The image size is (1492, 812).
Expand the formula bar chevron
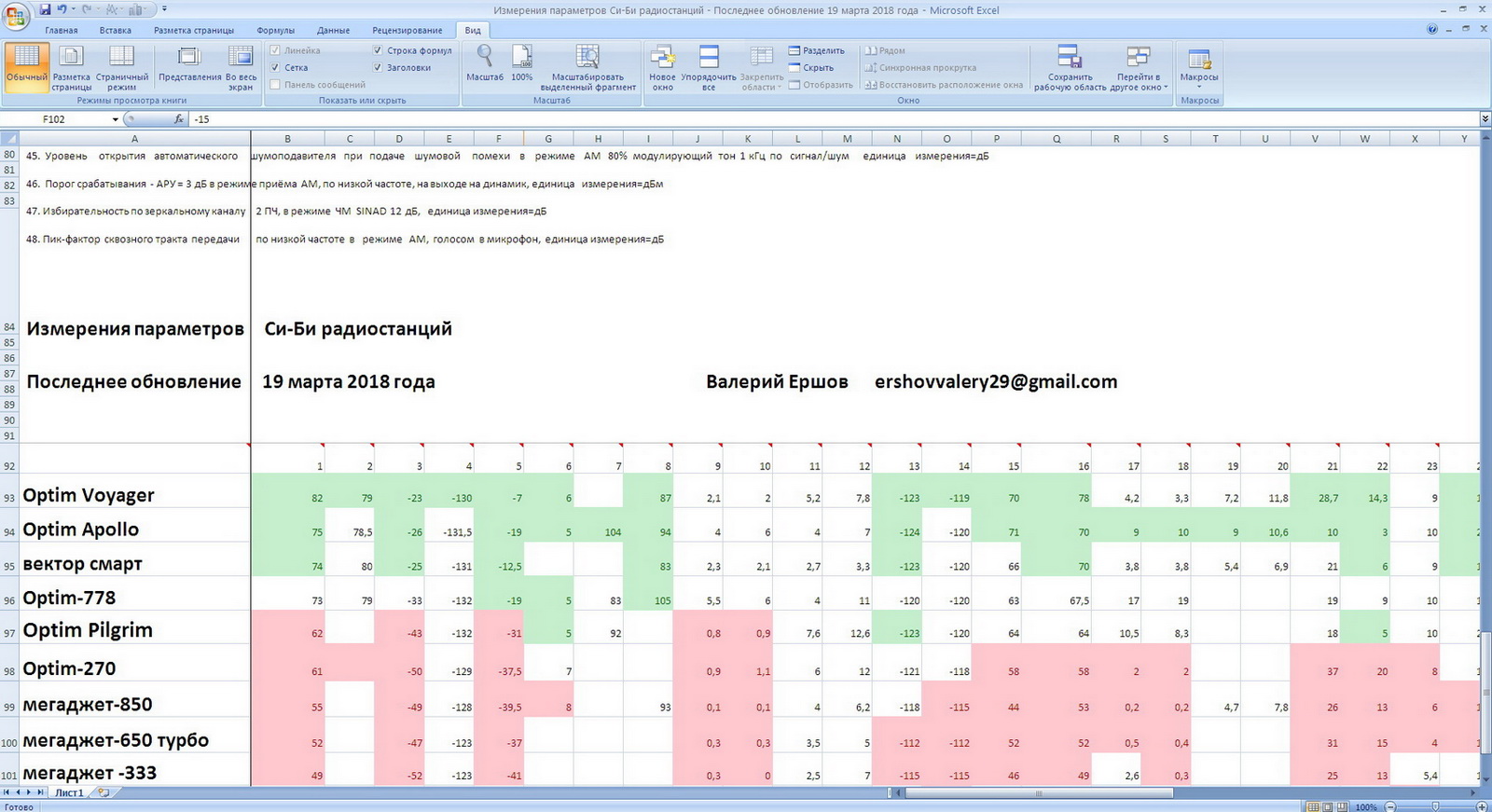tap(1485, 119)
